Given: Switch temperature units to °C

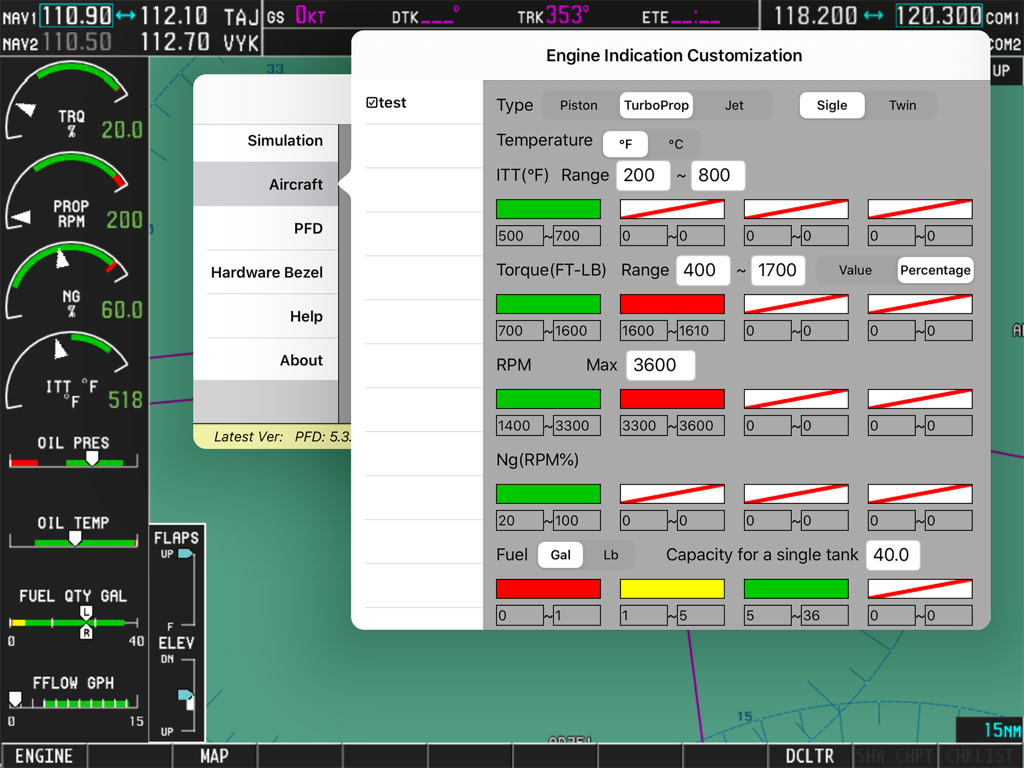Looking at the screenshot, I should click(676, 144).
